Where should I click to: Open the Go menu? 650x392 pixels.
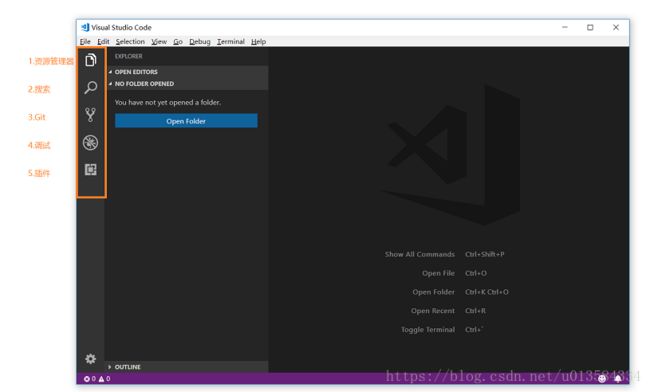[x=178, y=41]
